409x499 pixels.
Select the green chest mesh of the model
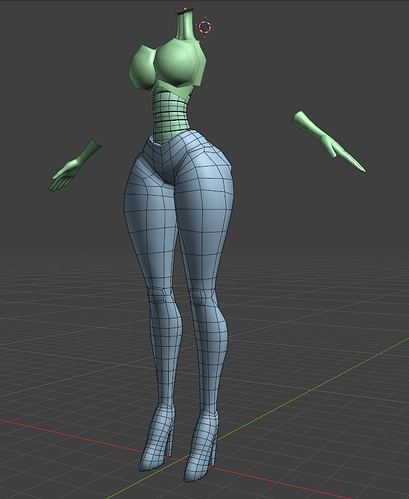point(167,68)
